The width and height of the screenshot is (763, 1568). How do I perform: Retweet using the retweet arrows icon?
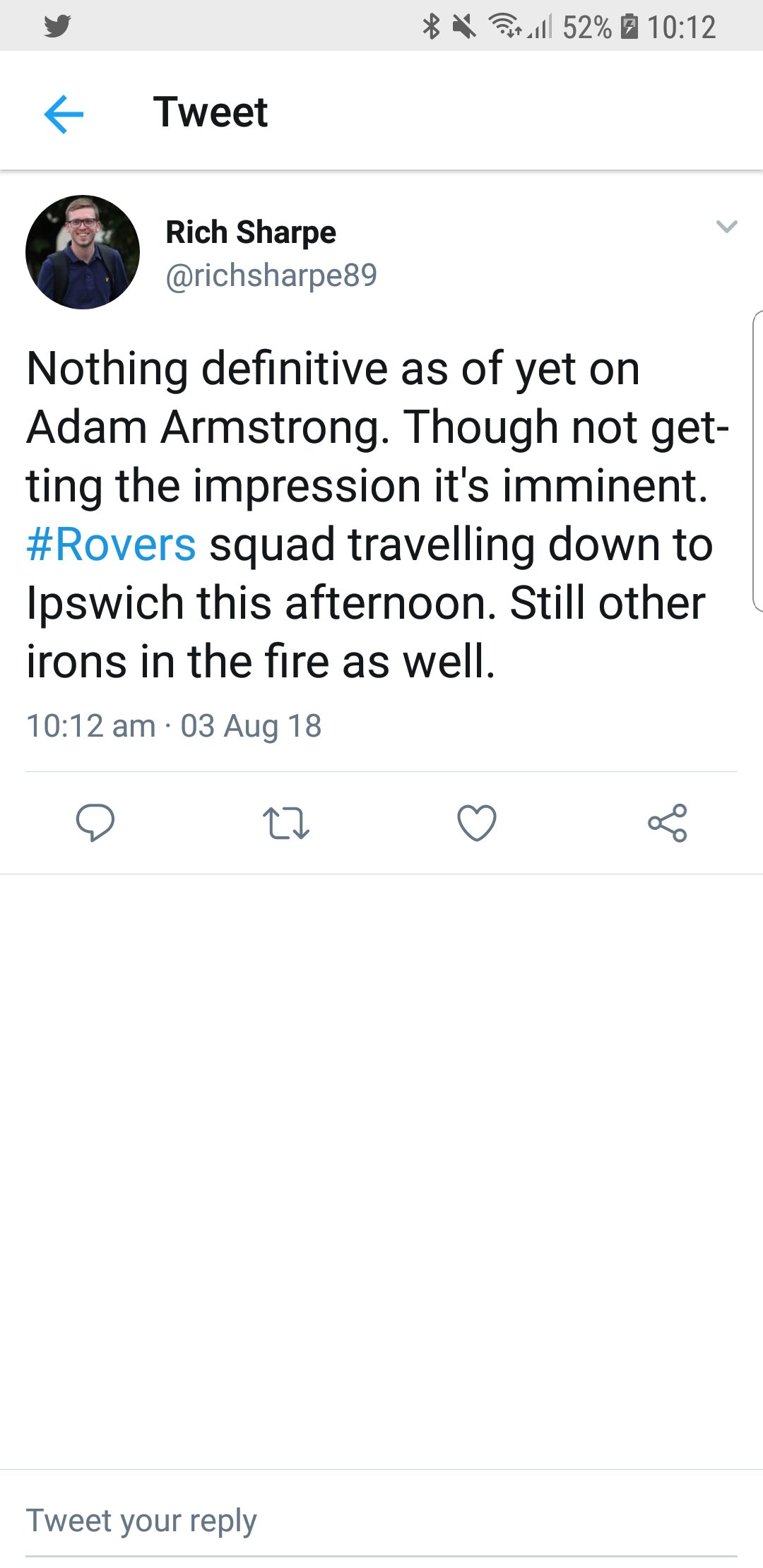coord(285,824)
